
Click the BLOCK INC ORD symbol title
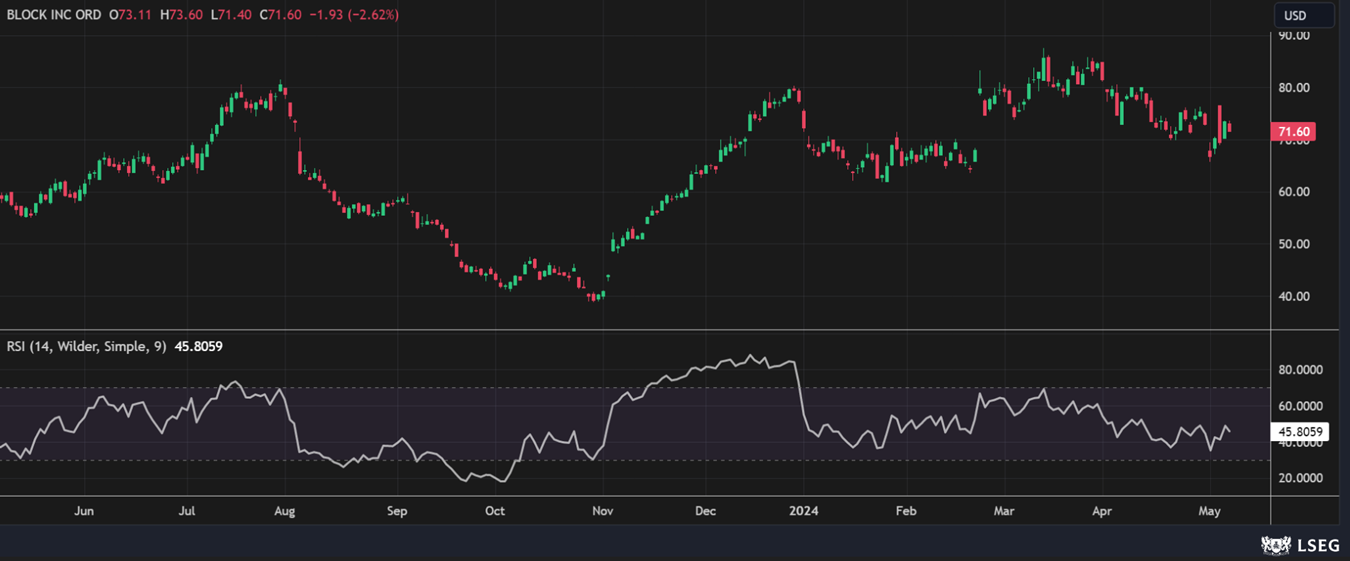point(54,15)
